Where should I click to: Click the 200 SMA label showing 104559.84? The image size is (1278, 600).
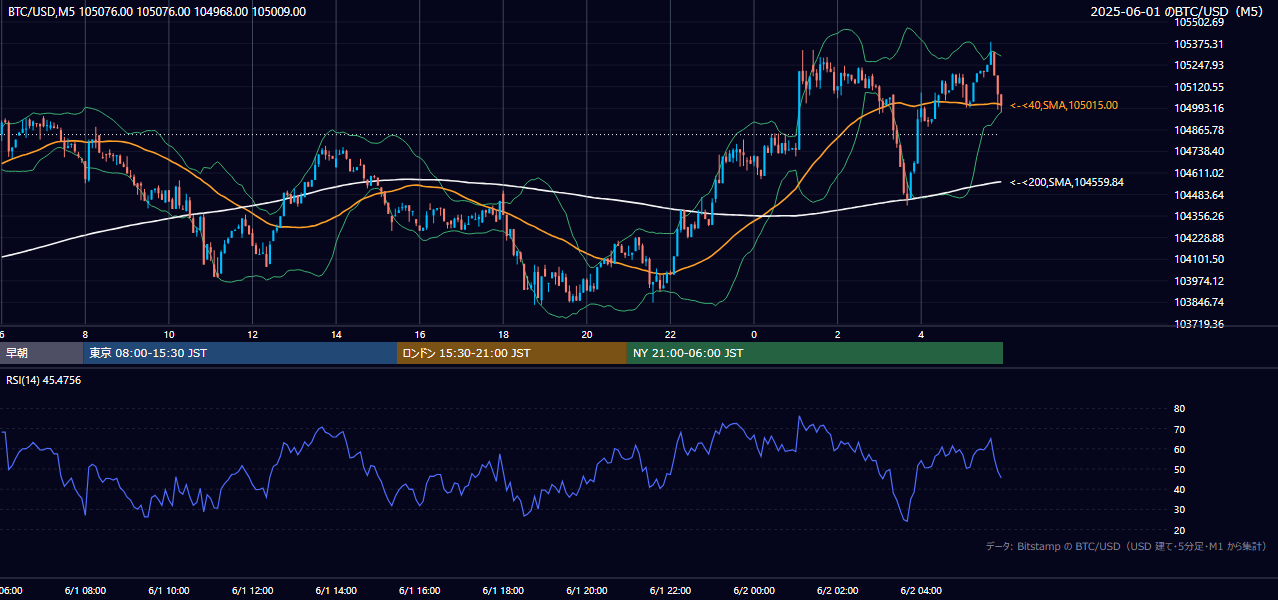1067,182
